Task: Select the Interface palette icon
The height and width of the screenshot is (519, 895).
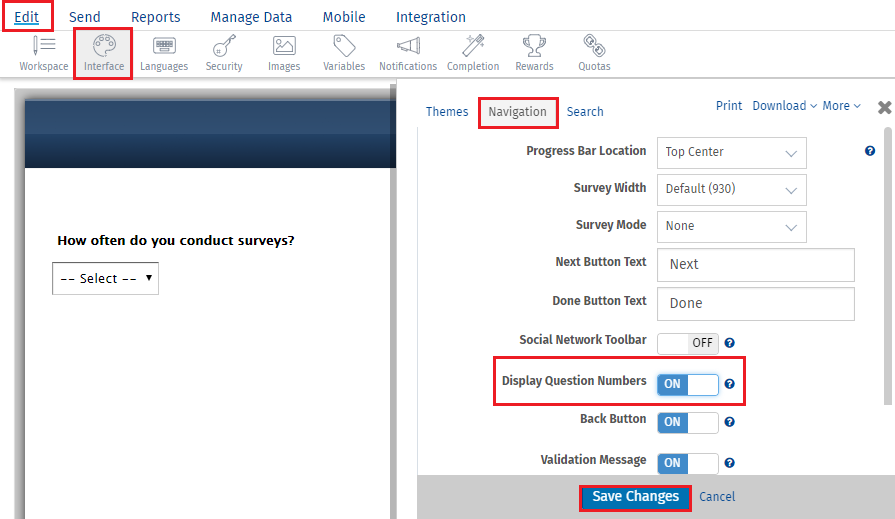Action: point(104,54)
